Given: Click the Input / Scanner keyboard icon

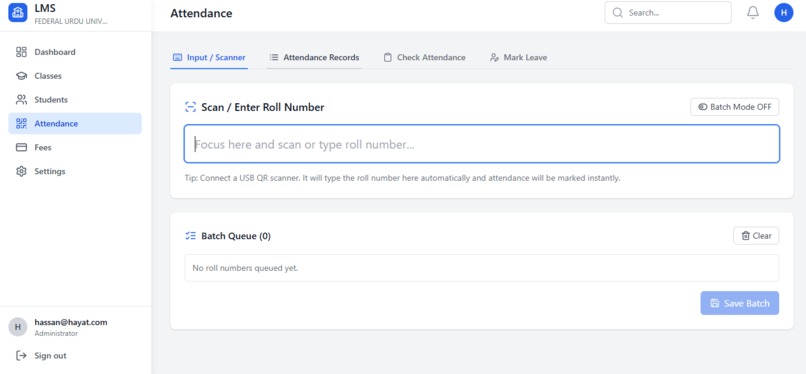Looking at the screenshot, I should 177,58.
